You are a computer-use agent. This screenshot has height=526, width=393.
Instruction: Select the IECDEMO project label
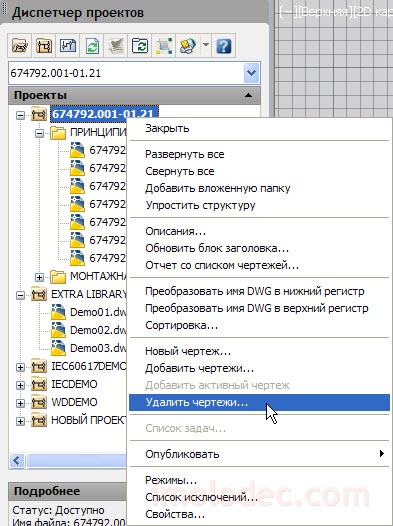click(x=74, y=384)
